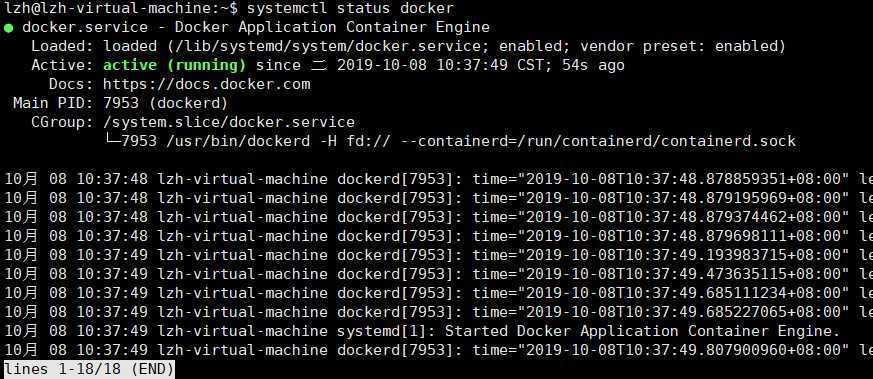The image size is (873, 379).
Task: Click the tree branch symbol before 7953
Action: tap(112, 141)
